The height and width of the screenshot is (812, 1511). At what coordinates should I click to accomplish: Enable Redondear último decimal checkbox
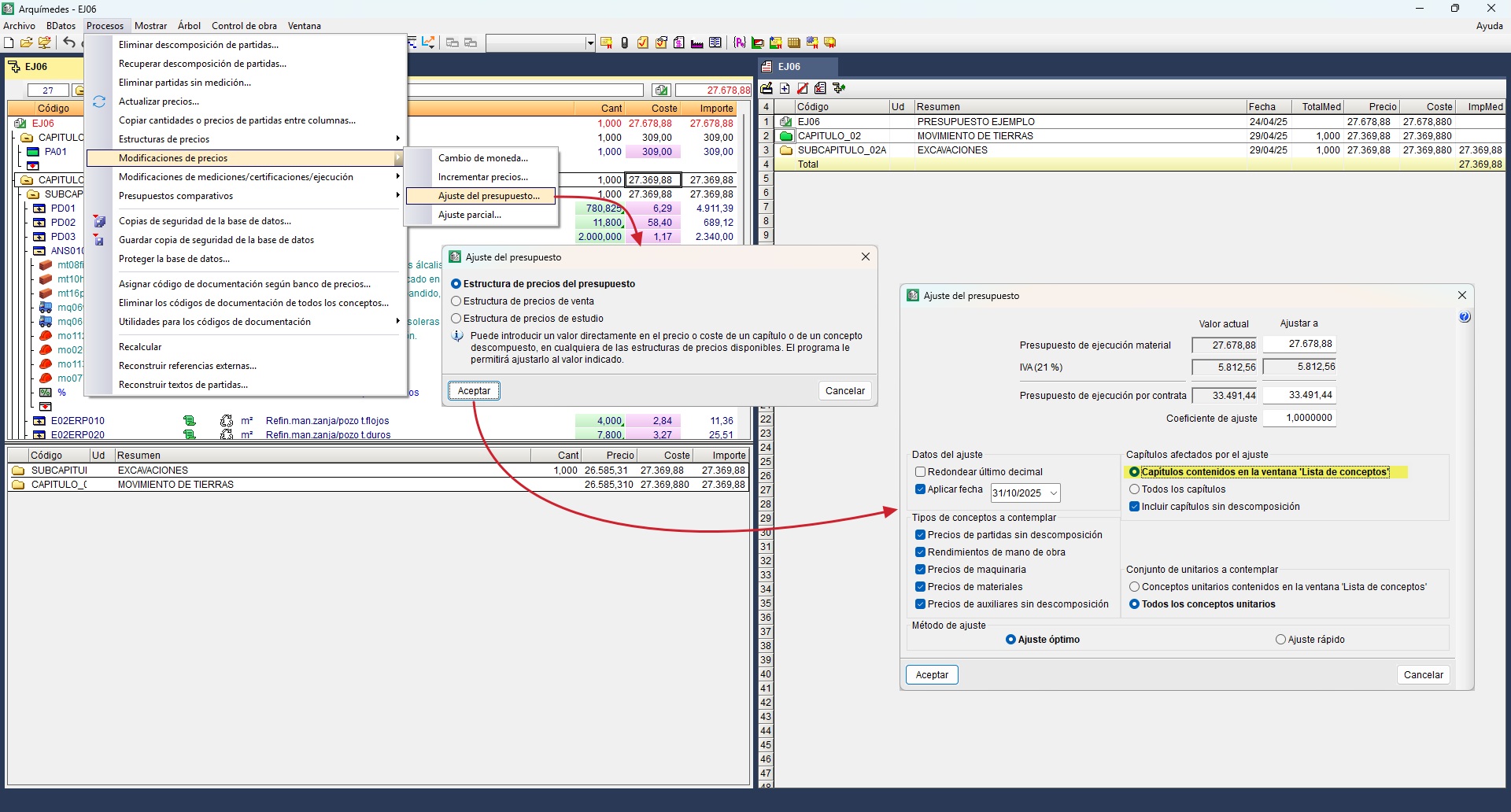(920, 472)
